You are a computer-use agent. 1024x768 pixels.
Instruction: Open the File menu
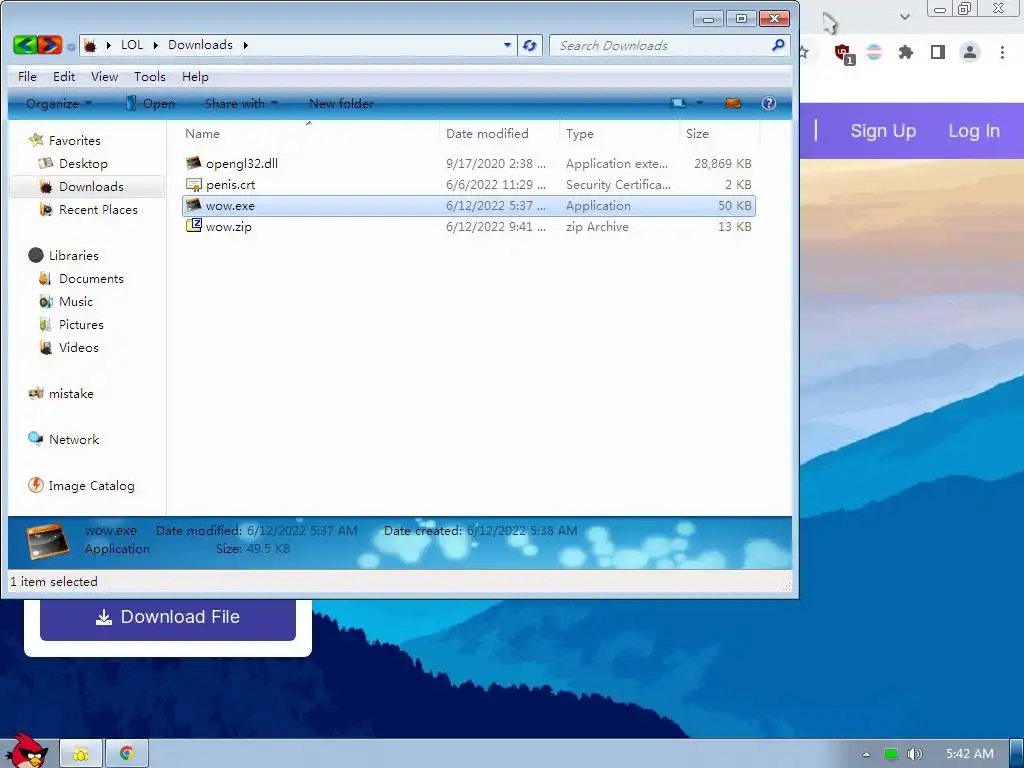[27, 76]
